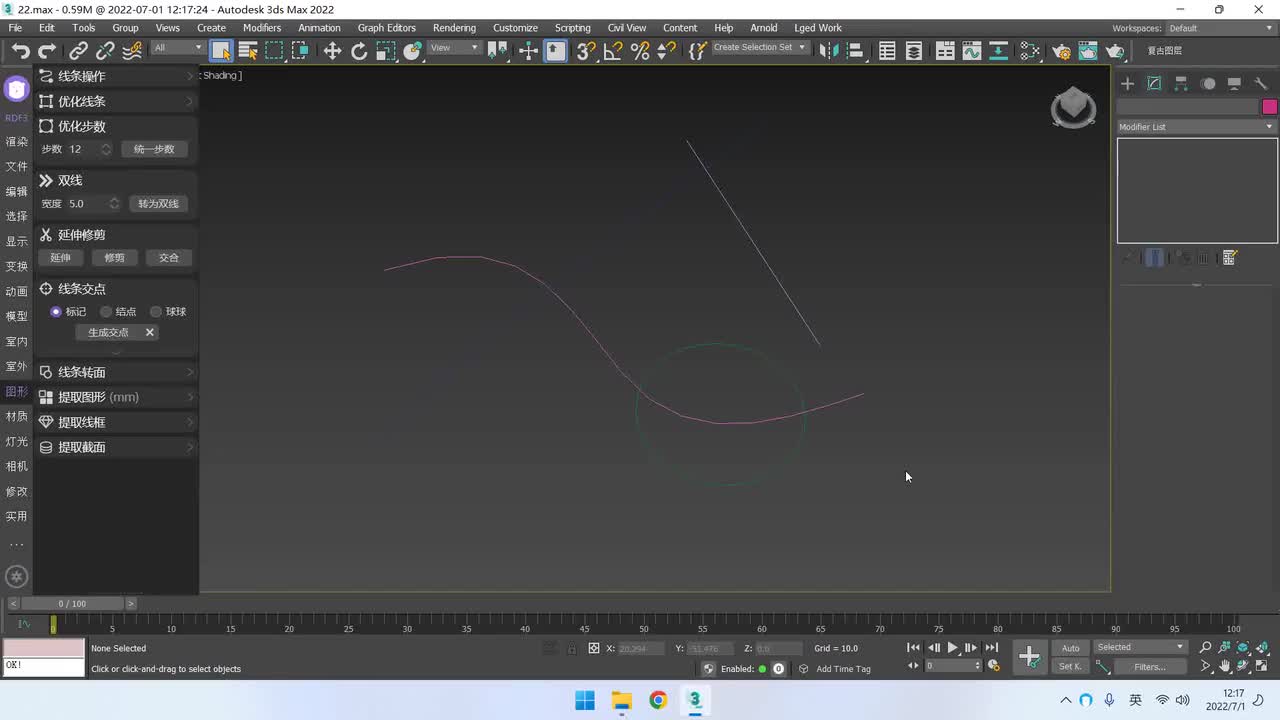Click the 交合 button
The width and height of the screenshot is (1280, 720).
[x=169, y=258]
